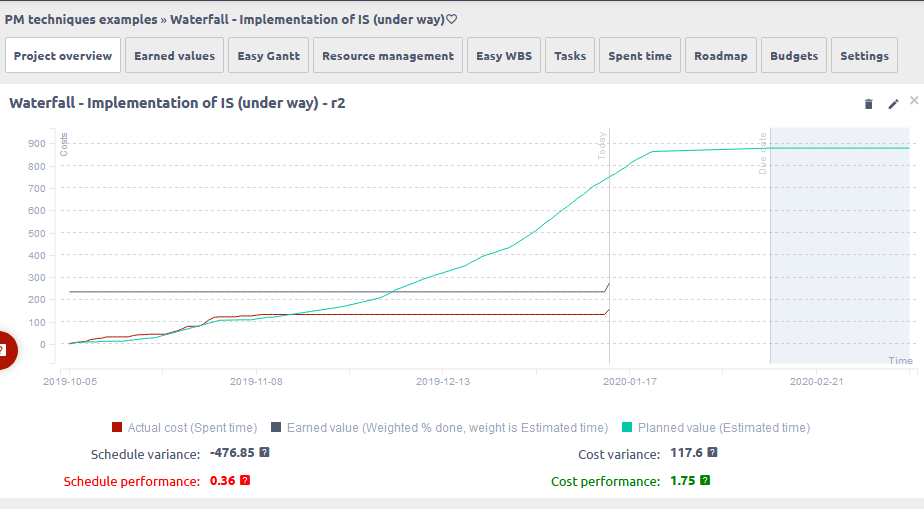Viewport: 924px width, 509px height.
Task: Click the favorite heart icon beside project title
Action: (x=451, y=19)
